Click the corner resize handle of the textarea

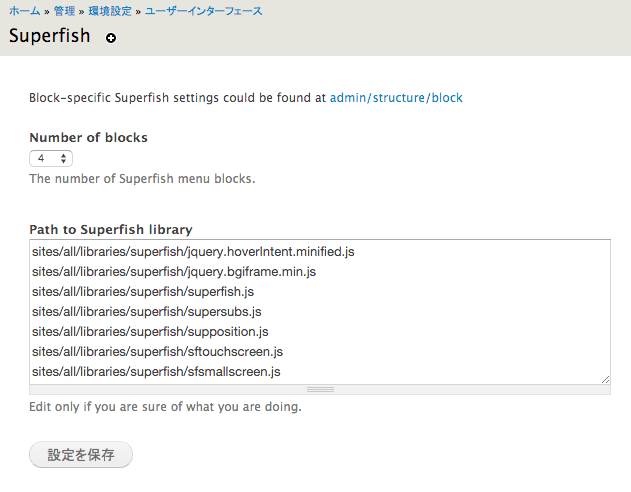point(605,379)
